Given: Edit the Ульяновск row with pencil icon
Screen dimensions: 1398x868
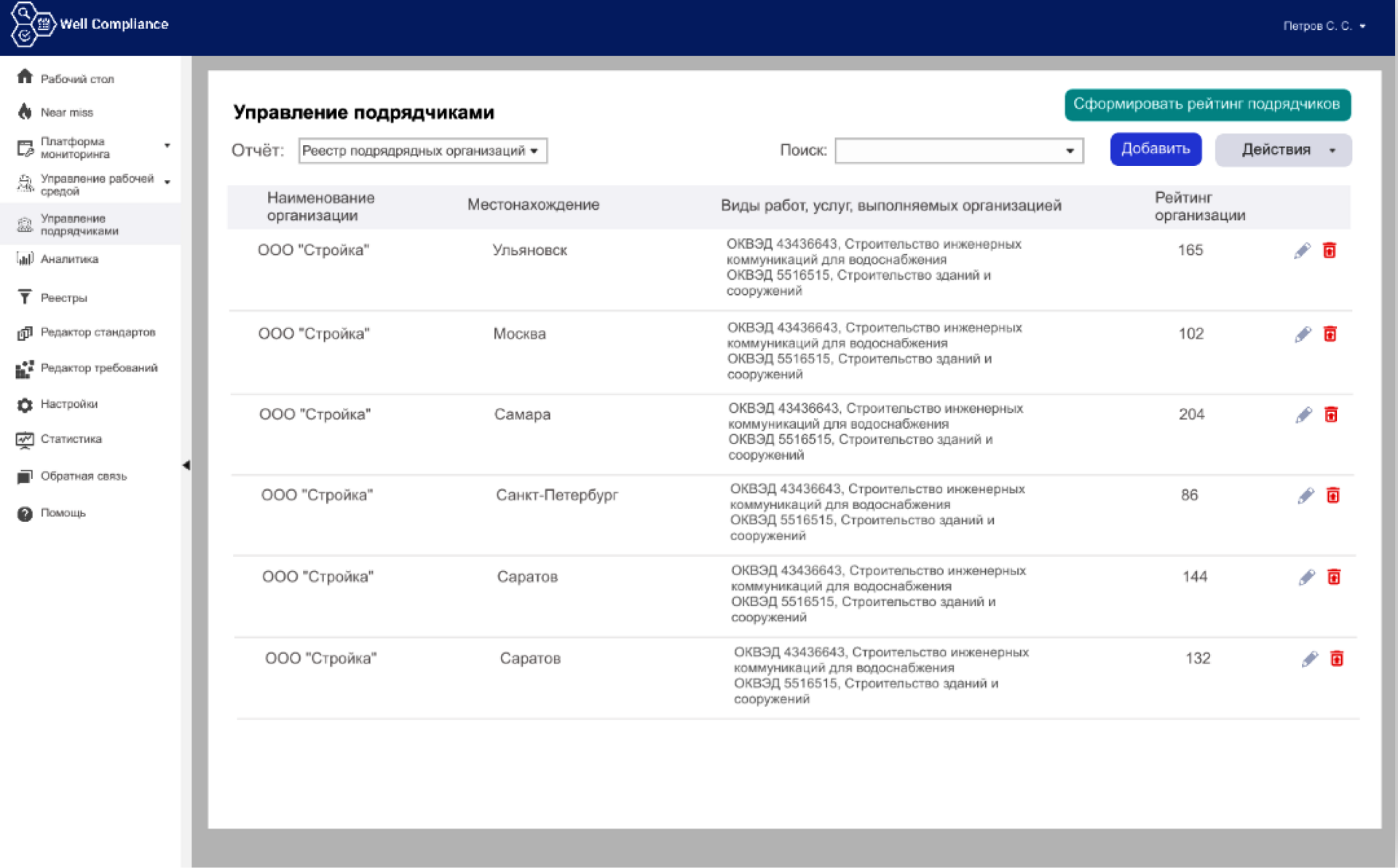Looking at the screenshot, I should pos(1303,250).
